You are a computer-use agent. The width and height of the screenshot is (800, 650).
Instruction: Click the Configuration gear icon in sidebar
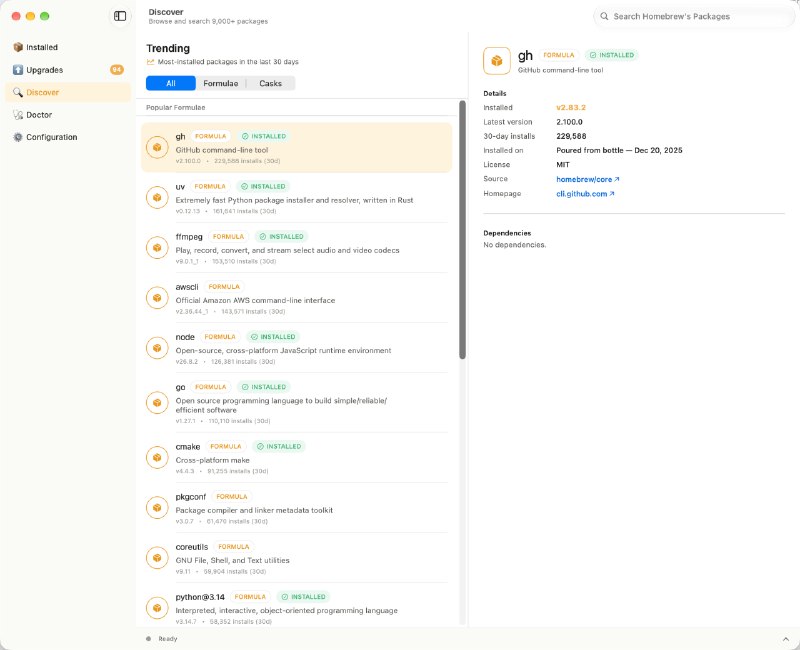click(x=18, y=137)
